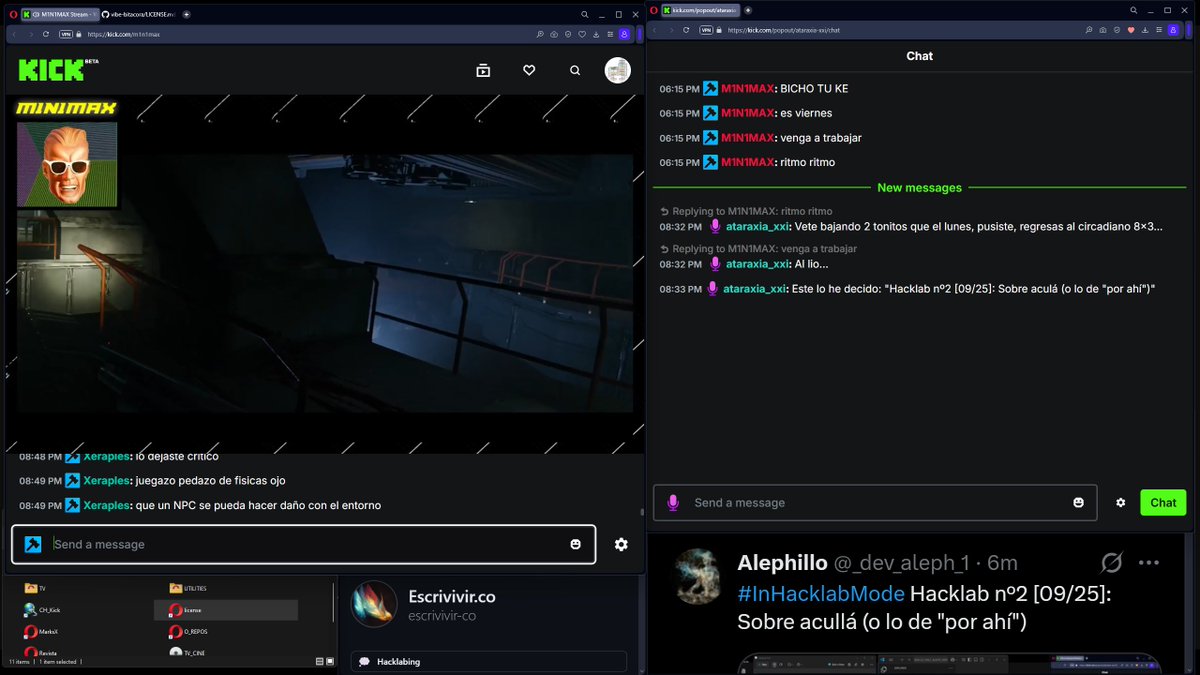This screenshot has width=1200, height=675.
Task: Open the Kick browse streams icon
Action: click(483, 71)
